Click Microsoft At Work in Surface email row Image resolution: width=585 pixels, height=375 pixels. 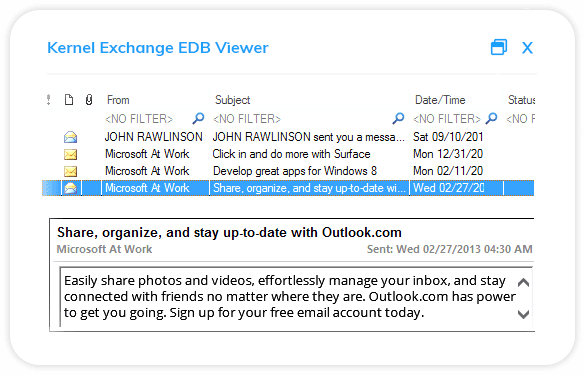pos(147,154)
